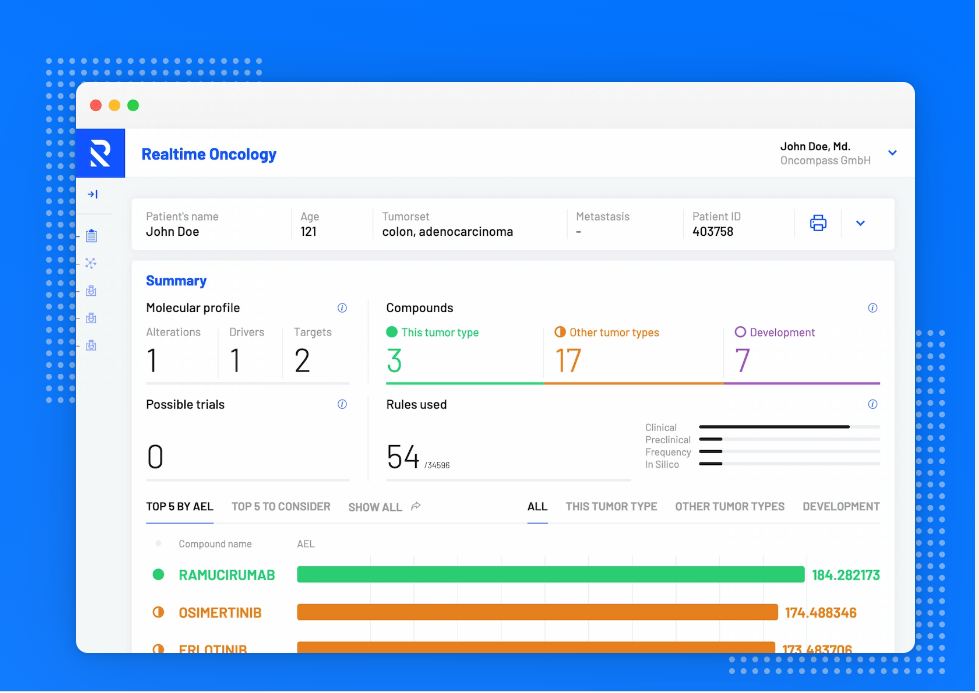The width and height of the screenshot is (979, 693).
Task: Expand the sidebar with the arrow icon
Action: coord(92,194)
